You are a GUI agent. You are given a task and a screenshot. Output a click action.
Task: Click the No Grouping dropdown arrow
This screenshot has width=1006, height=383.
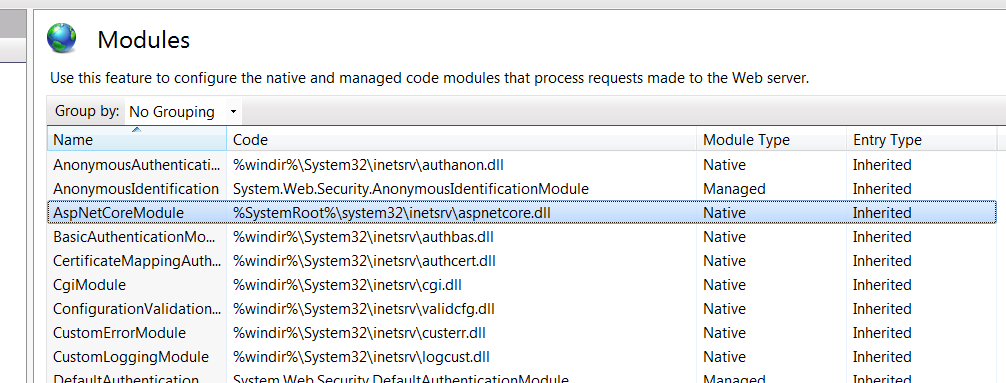coord(234,112)
